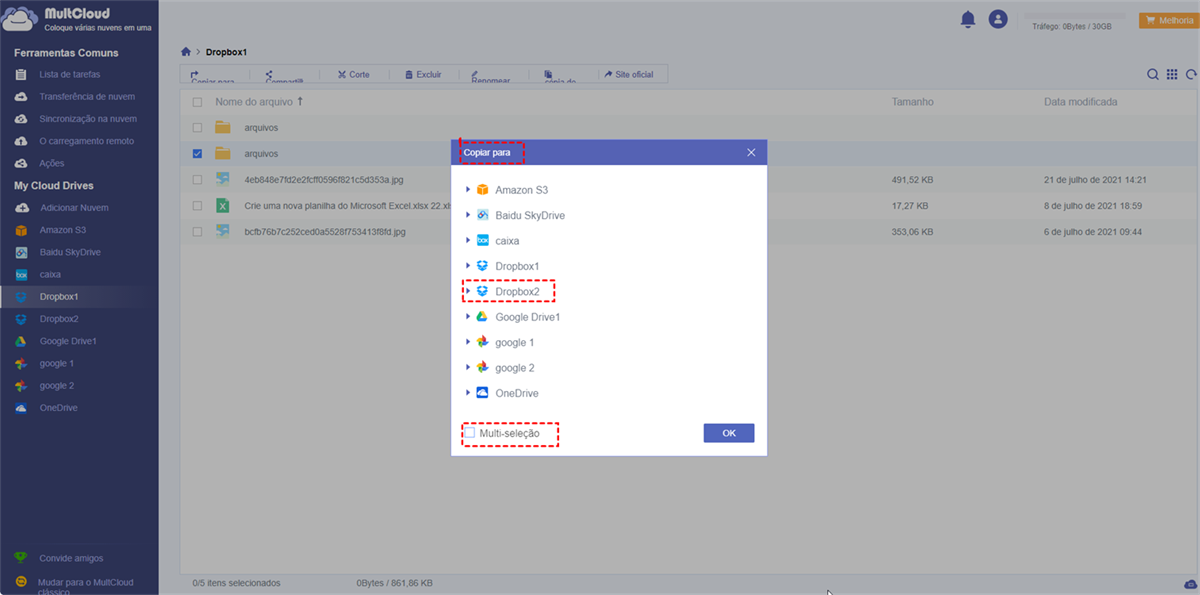Click the Melhoria upgrade button
The height and width of the screenshot is (595, 1200).
tap(1168, 20)
